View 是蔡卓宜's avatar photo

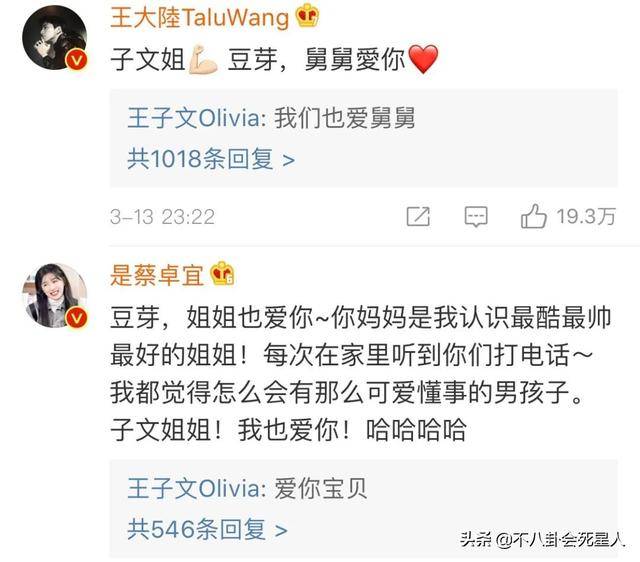pyautogui.click(x=54, y=295)
